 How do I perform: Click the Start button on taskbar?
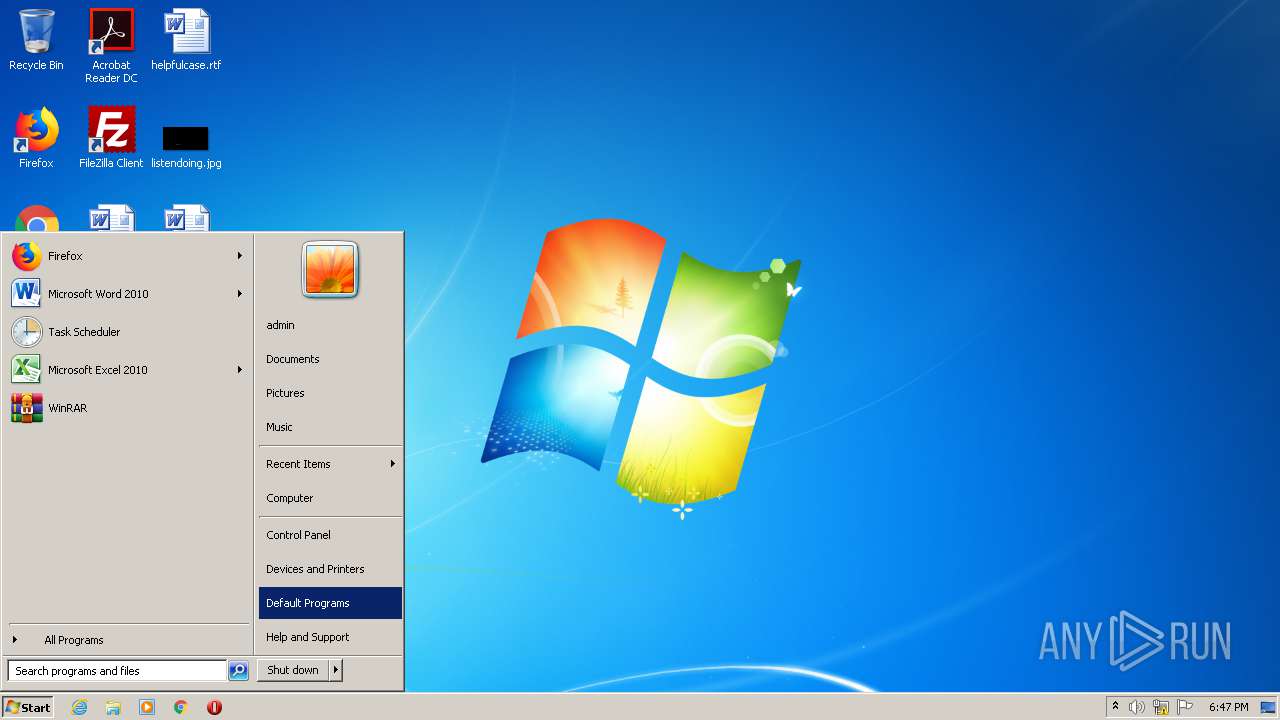tap(28, 707)
